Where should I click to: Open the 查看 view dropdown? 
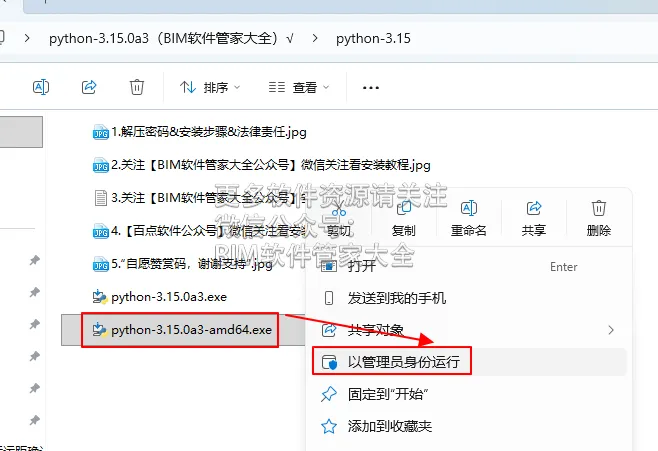click(299, 87)
